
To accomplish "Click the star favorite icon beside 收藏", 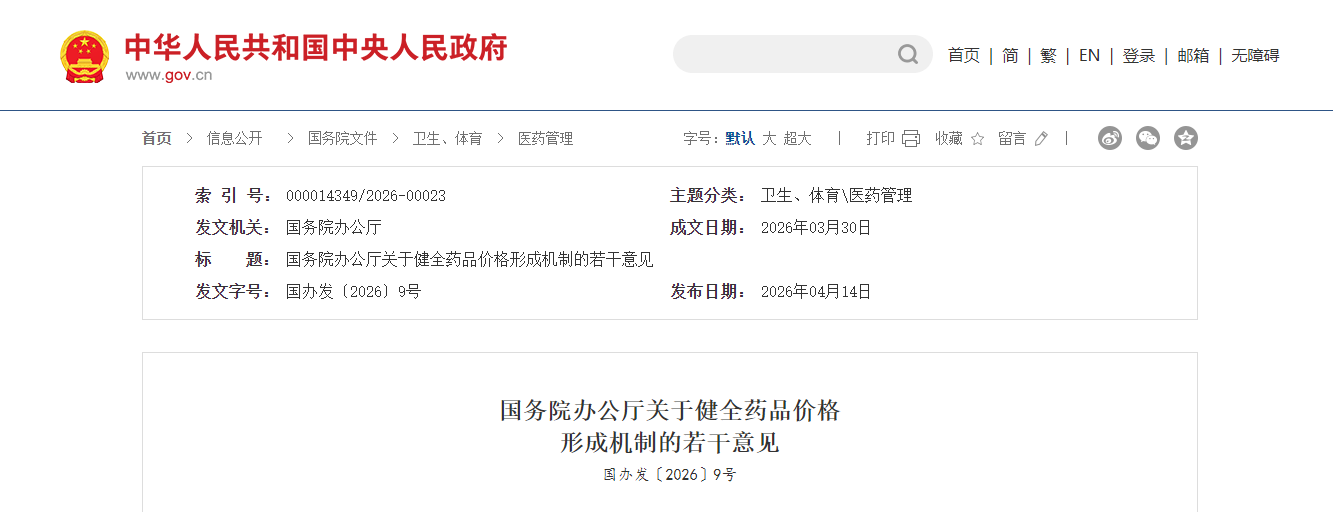I will click(x=977, y=139).
